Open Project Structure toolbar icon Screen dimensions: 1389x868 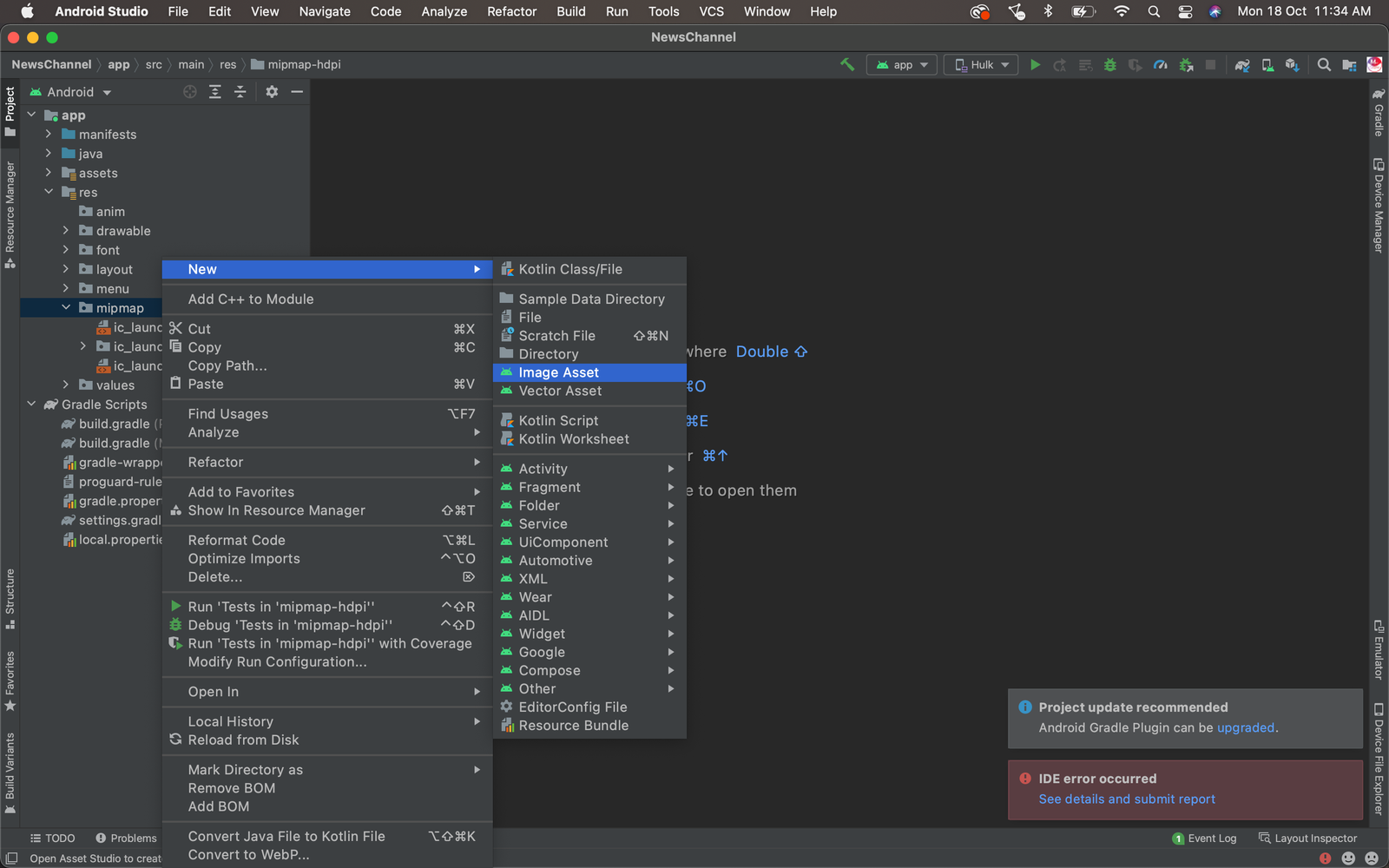click(x=1349, y=64)
